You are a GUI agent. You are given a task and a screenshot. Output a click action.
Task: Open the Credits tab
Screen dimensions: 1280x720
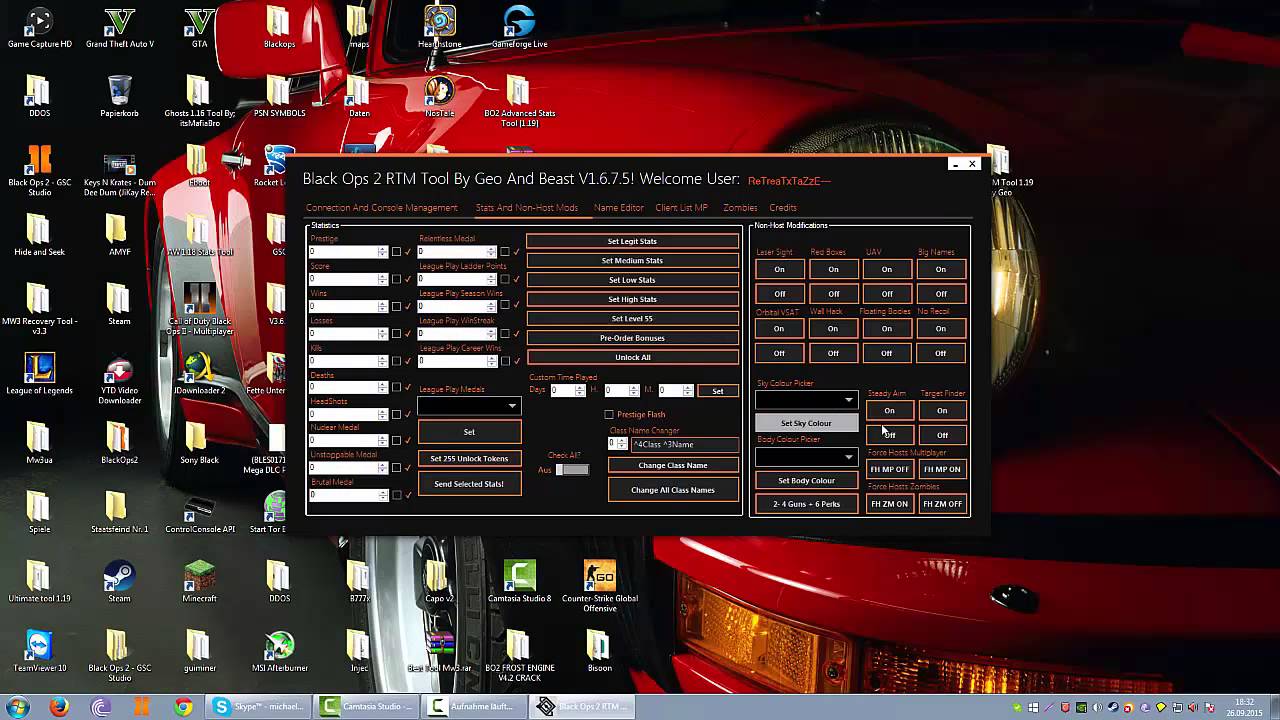[783, 208]
